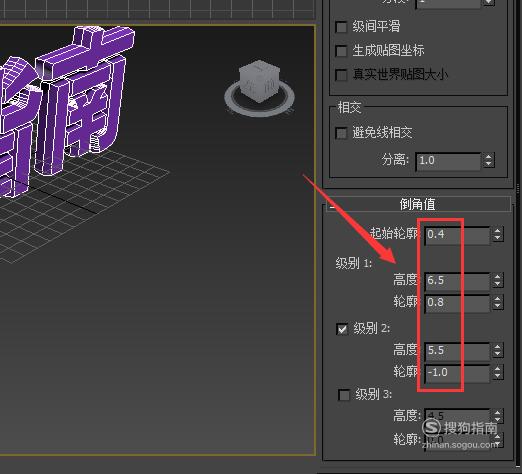This screenshot has width=522, height=474.
Task: Click 级别 2 高度 field showing 5.5
Action: coord(457,351)
